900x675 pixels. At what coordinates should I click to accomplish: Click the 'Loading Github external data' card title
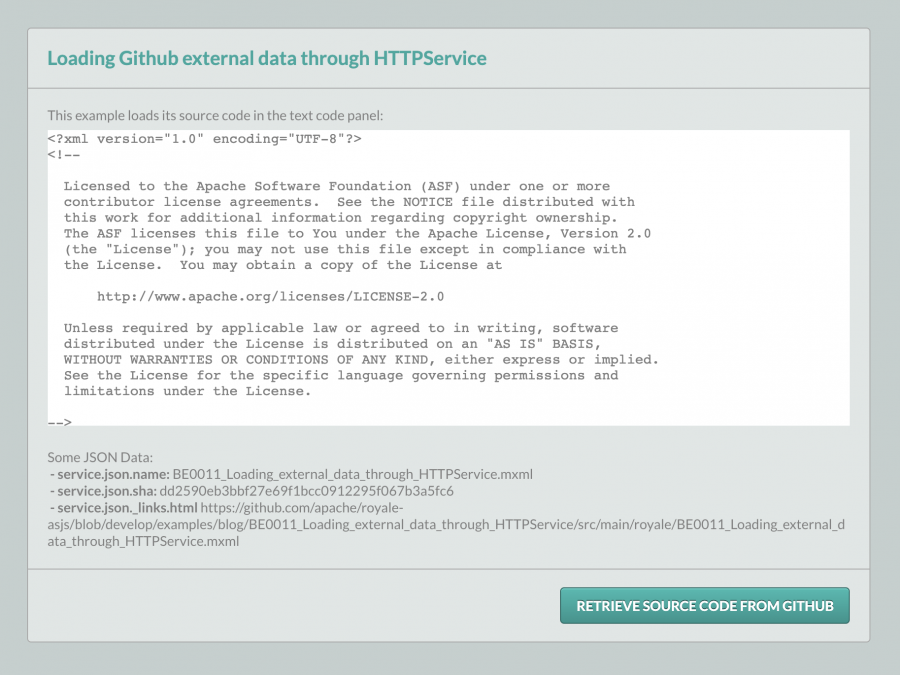pos(267,58)
